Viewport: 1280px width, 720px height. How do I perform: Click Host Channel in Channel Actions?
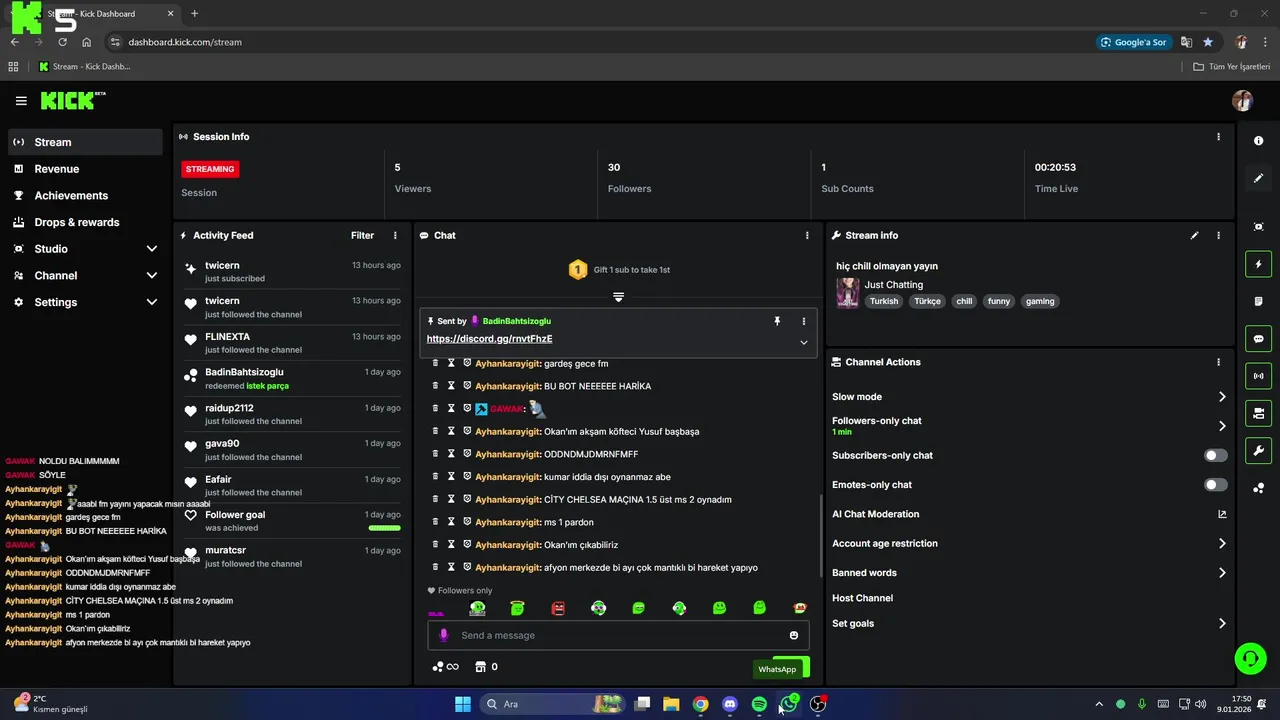pyautogui.click(x=862, y=598)
